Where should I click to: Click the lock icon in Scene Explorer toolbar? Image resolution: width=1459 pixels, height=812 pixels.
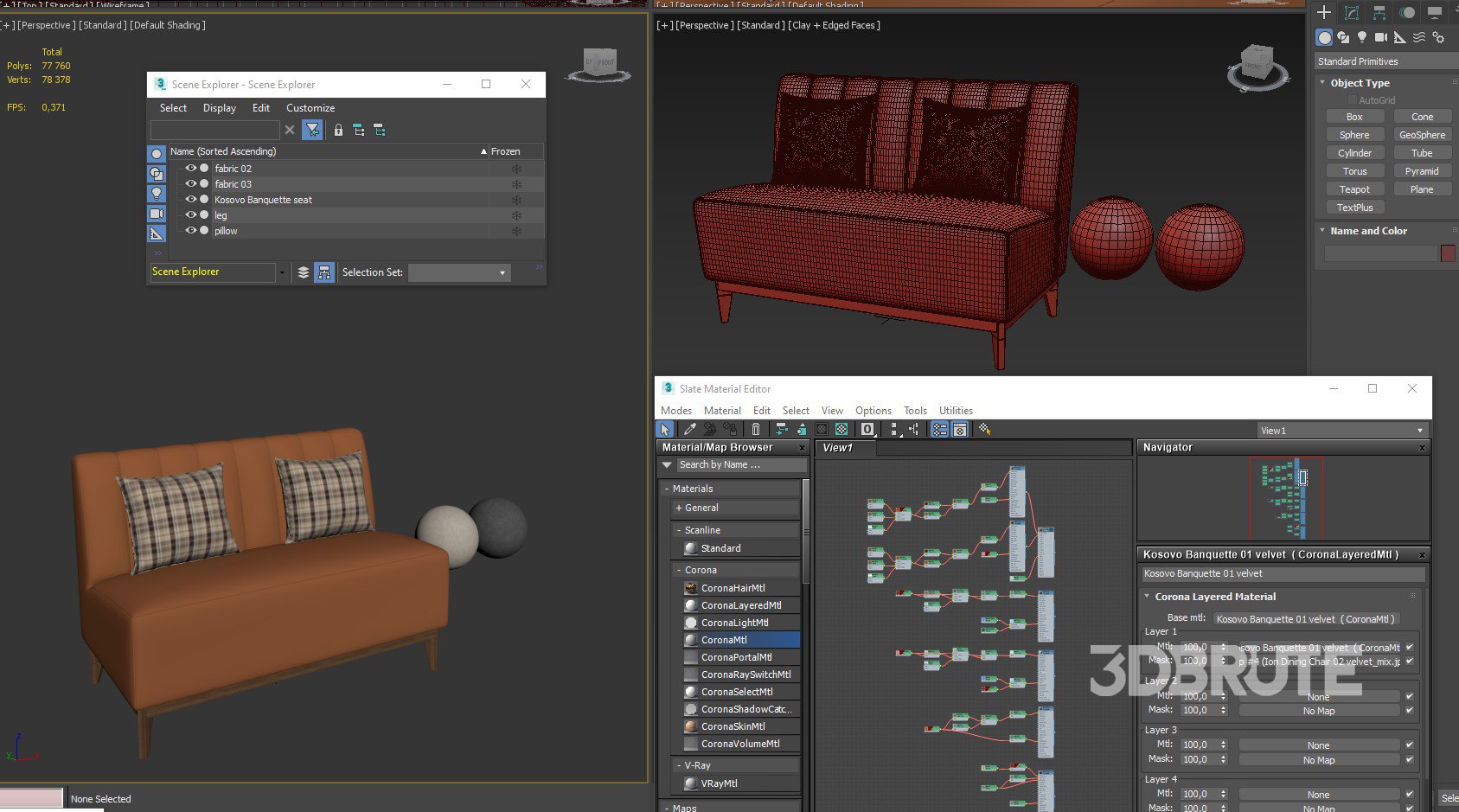pos(338,130)
